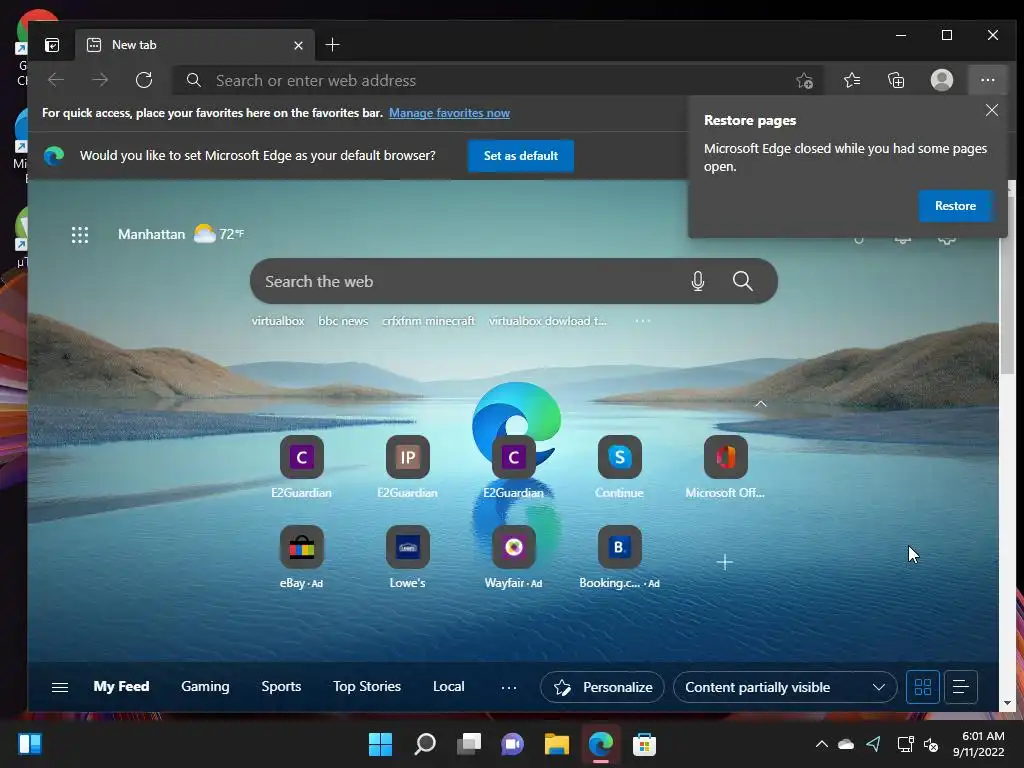Select the Gaming feed tab

click(205, 686)
